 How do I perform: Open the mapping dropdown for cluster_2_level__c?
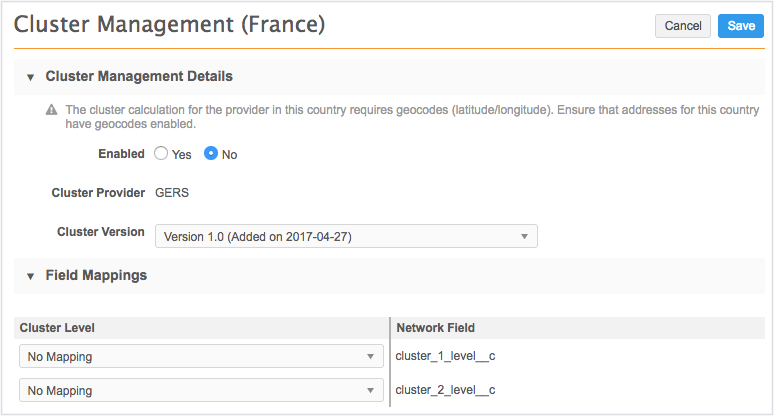tap(201, 390)
